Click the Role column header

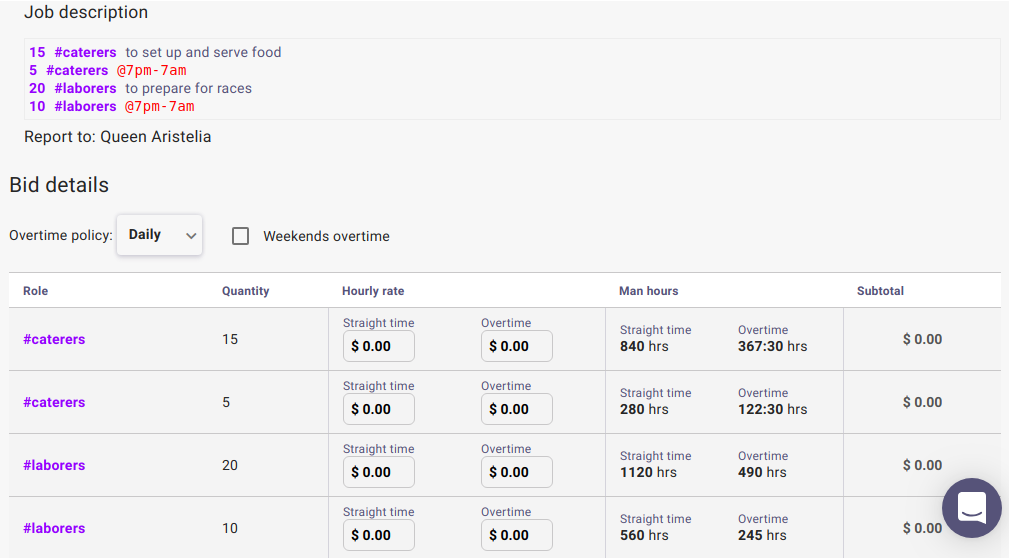(x=36, y=291)
